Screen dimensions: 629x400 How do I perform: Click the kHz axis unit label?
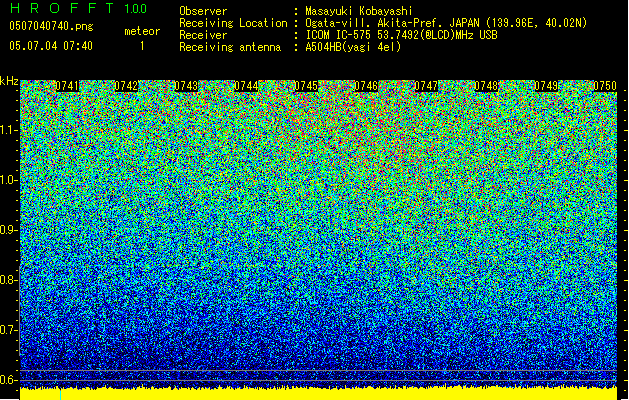pos(9,81)
